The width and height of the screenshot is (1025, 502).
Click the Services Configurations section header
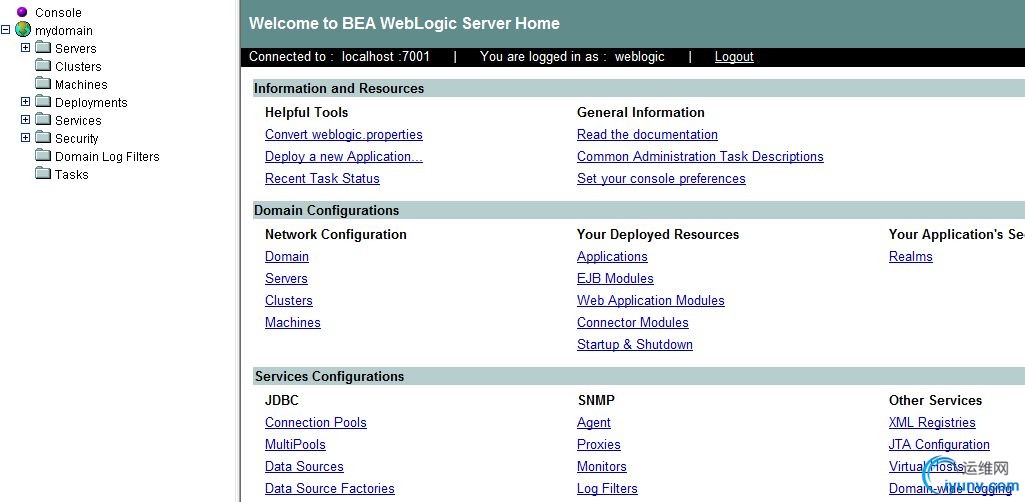coord(639,376)
